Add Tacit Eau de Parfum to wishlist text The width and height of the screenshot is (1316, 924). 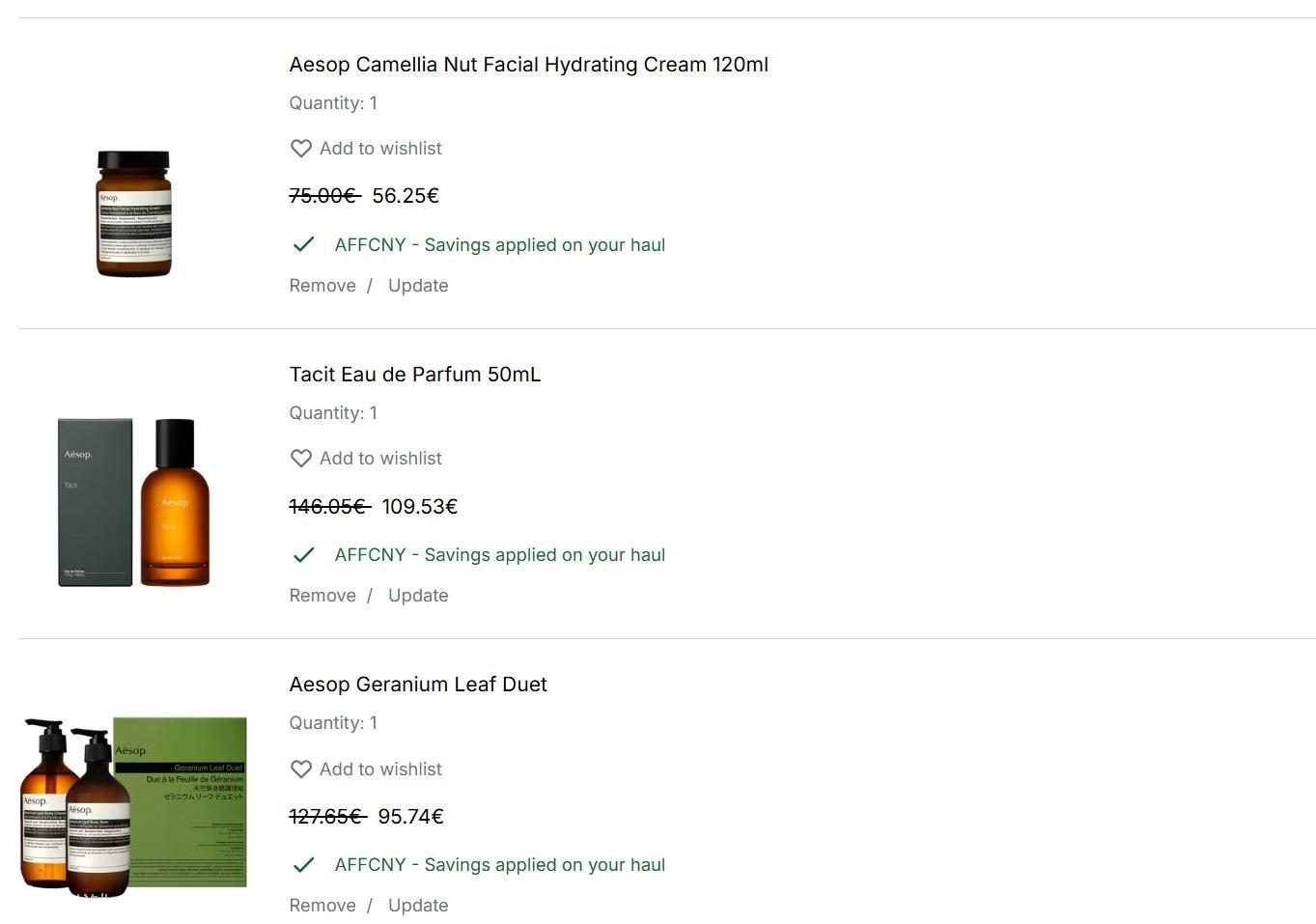tap(380, 459)
